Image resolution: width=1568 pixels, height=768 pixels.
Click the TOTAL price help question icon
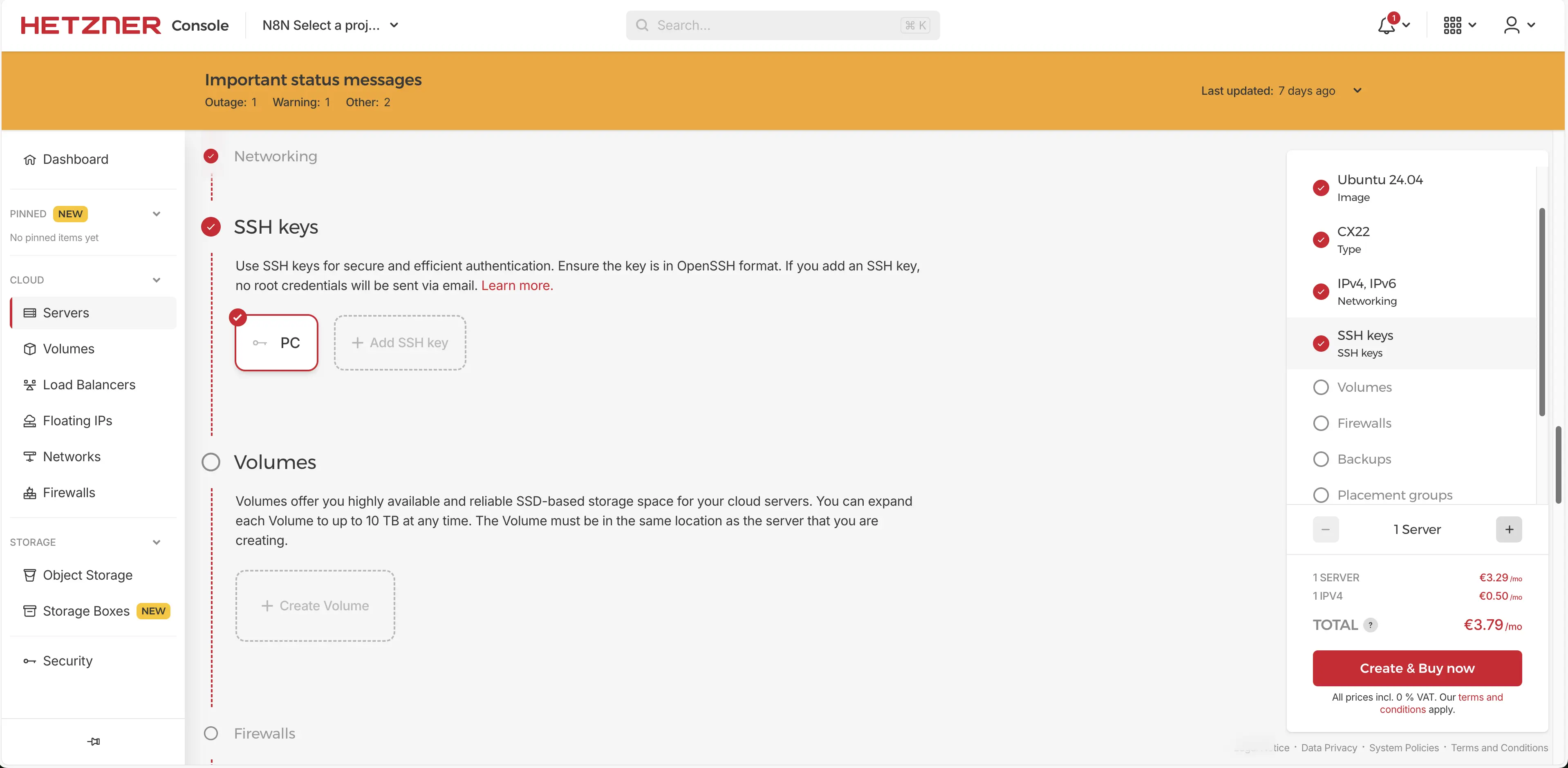1370,625
